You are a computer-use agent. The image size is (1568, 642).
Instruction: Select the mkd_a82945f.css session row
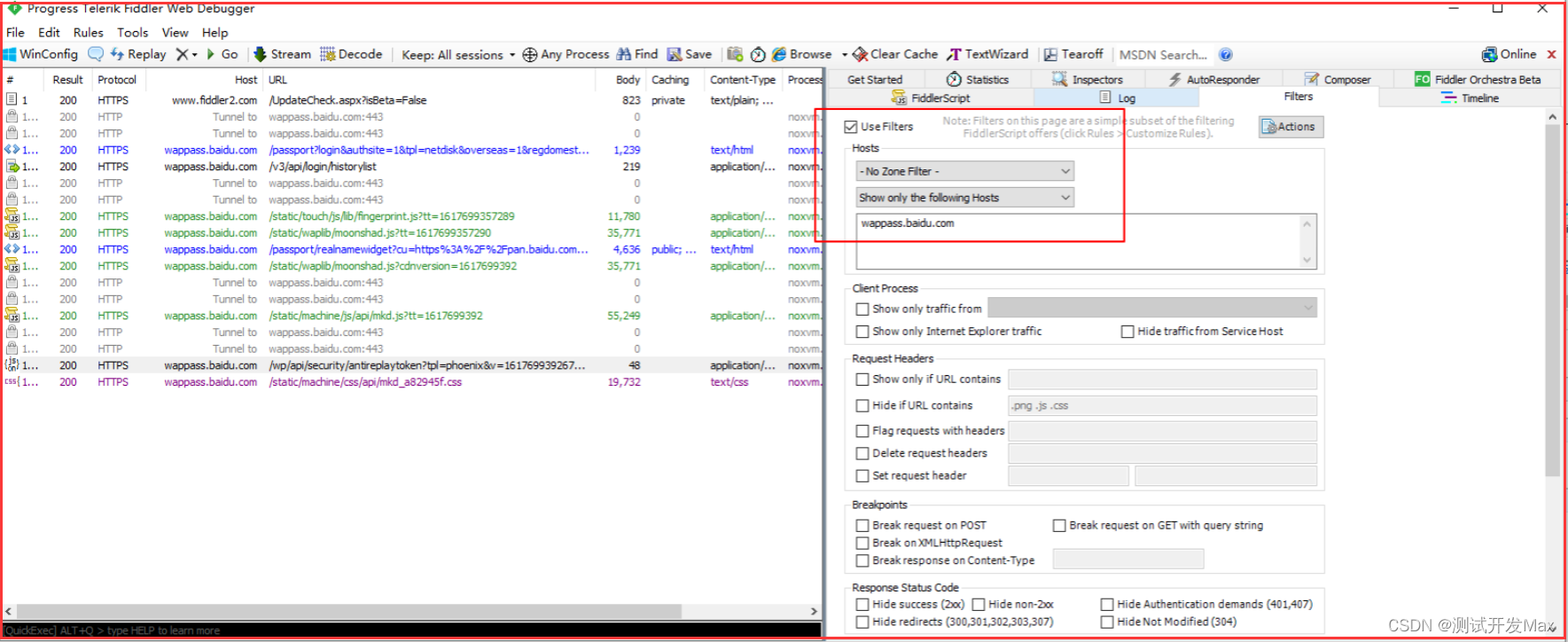[x=412, y=382]
